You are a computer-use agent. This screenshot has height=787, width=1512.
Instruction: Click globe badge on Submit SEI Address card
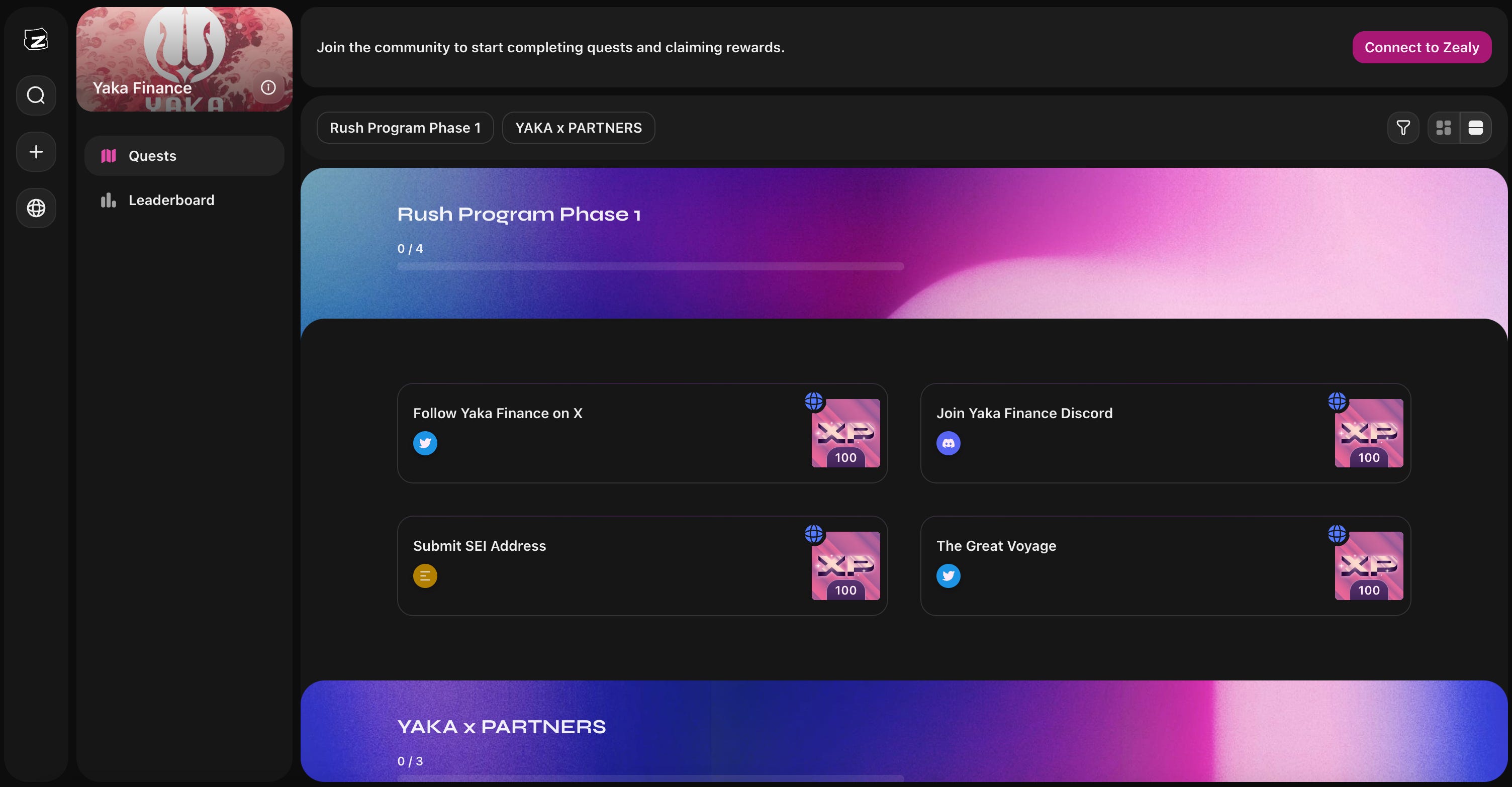coord(813,534)
